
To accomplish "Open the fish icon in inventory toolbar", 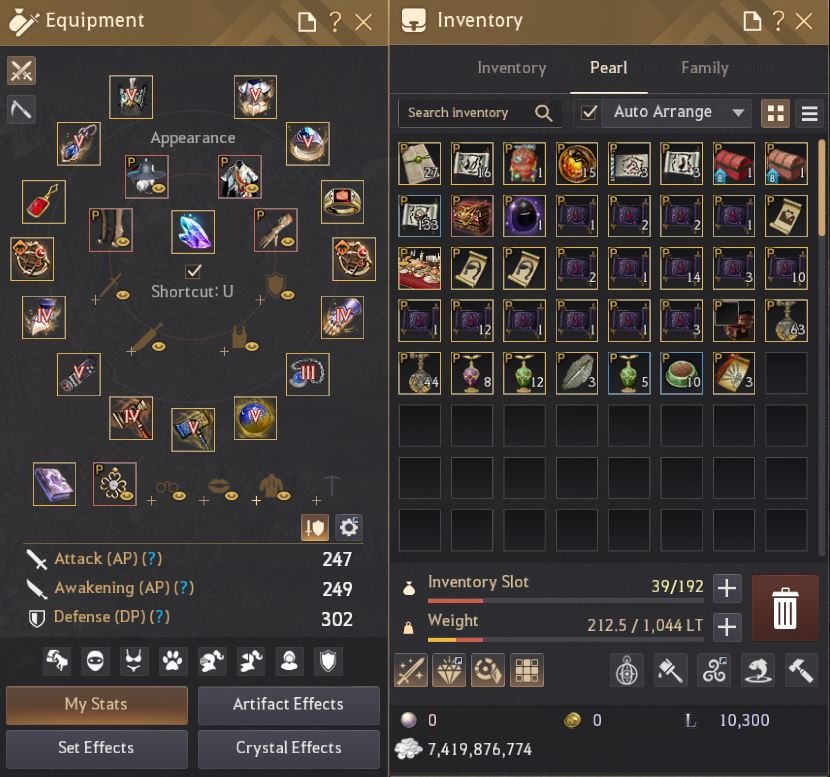I will (x=757, y=670).
